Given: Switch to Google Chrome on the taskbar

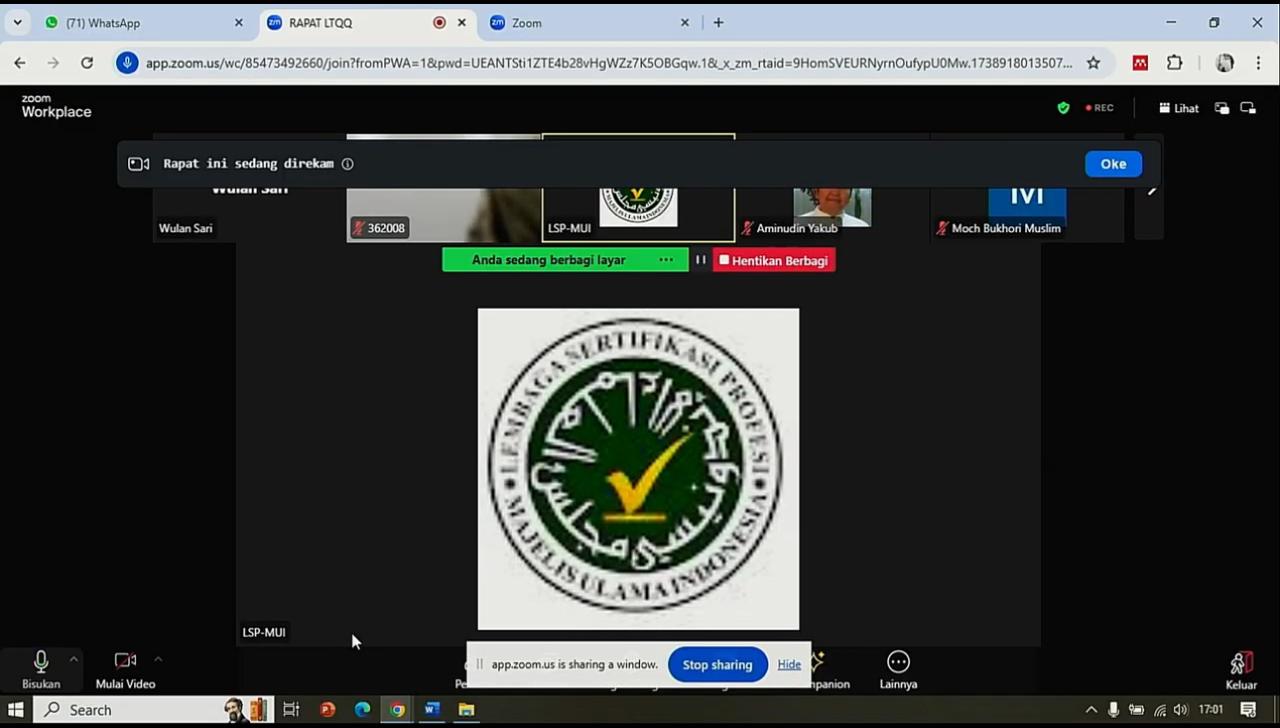Looking at the screenshot, I should [x=397, y=710].
